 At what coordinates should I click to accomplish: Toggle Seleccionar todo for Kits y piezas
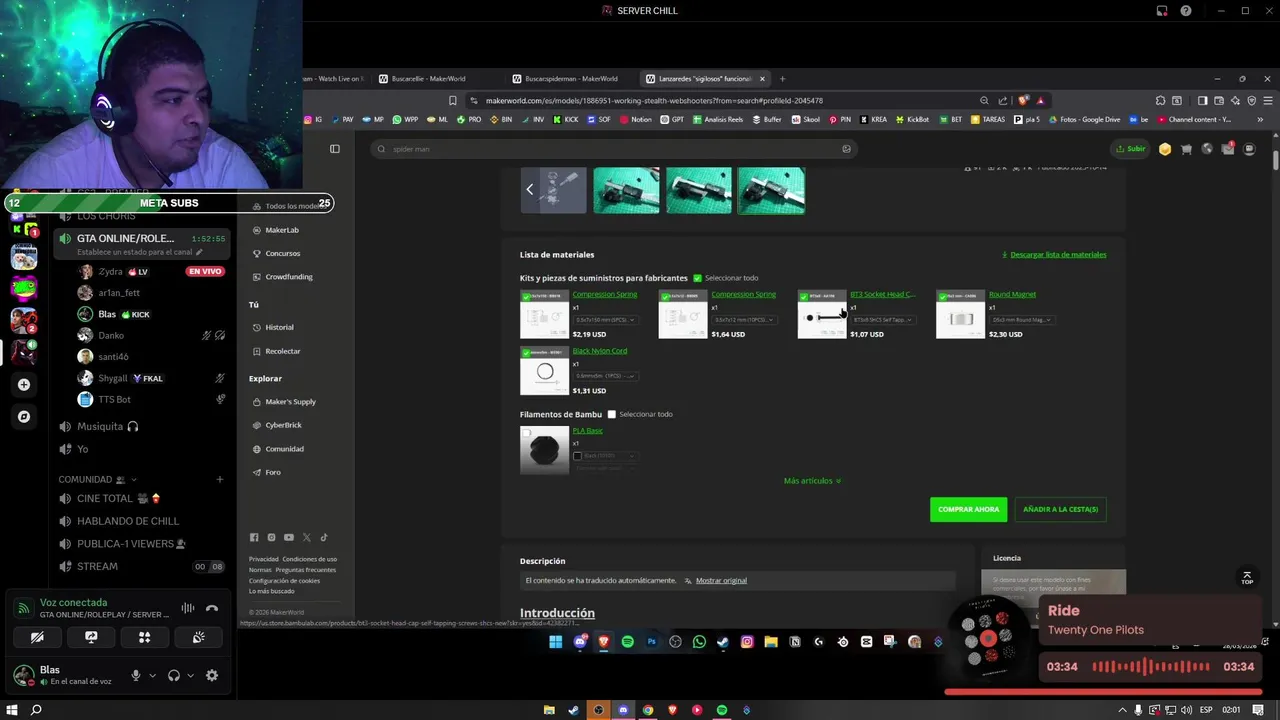point(698,278)
